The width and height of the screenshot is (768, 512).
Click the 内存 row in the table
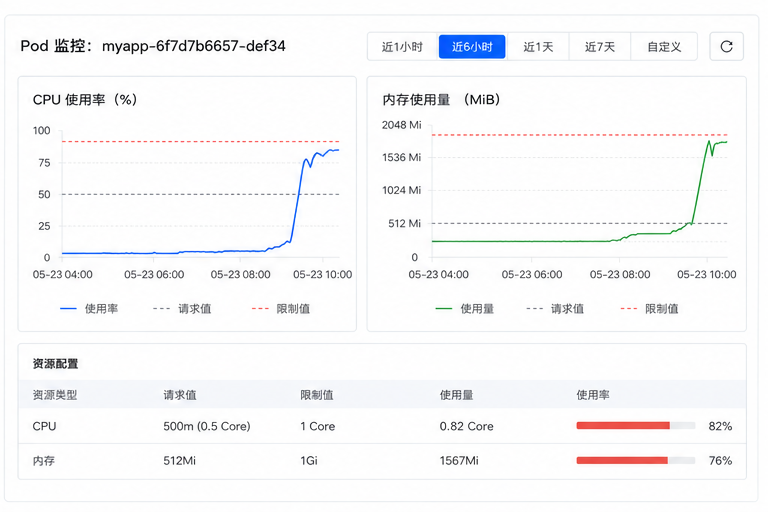382,461
